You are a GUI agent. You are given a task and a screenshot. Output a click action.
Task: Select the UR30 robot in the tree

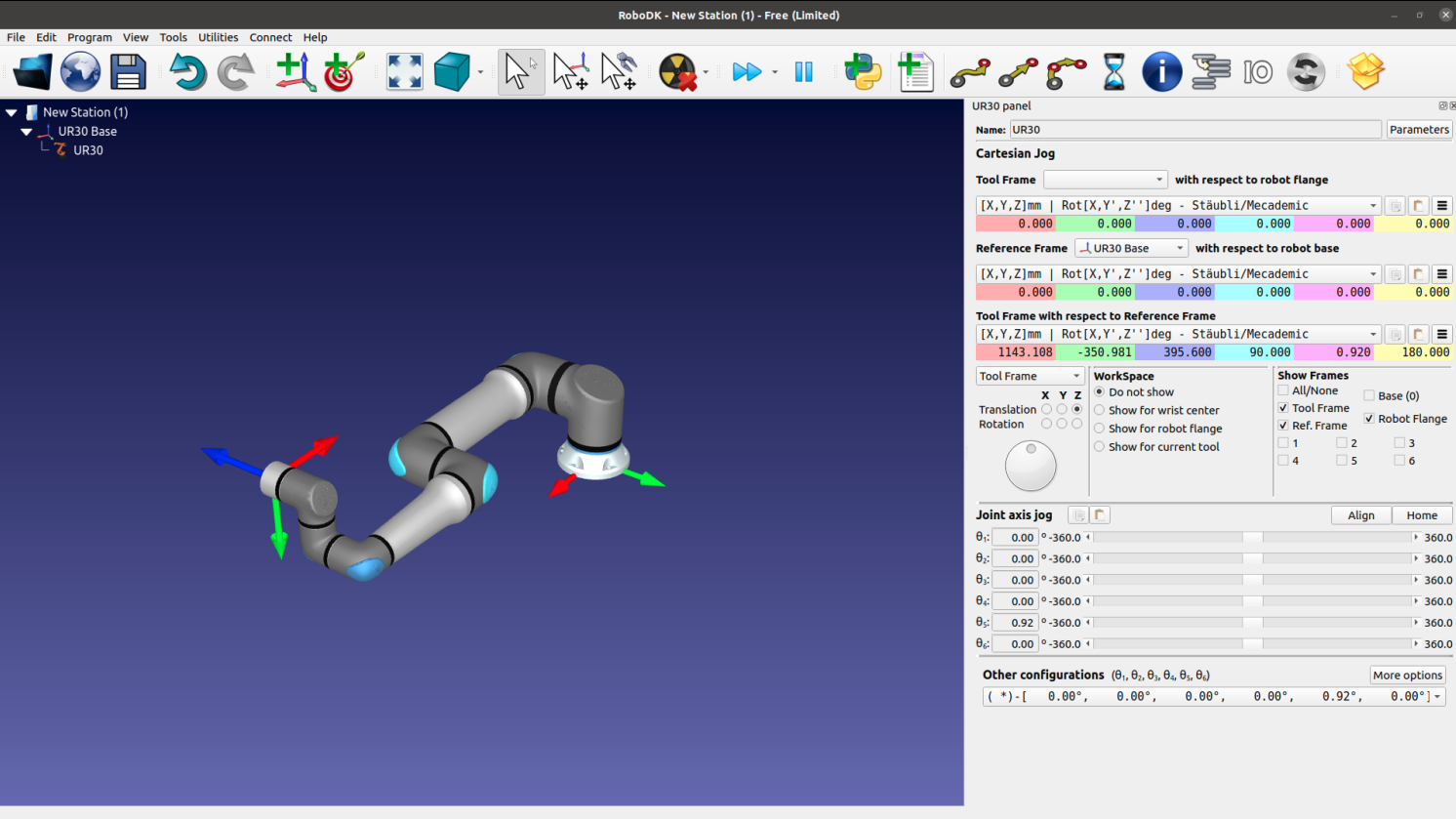(88, 150)
